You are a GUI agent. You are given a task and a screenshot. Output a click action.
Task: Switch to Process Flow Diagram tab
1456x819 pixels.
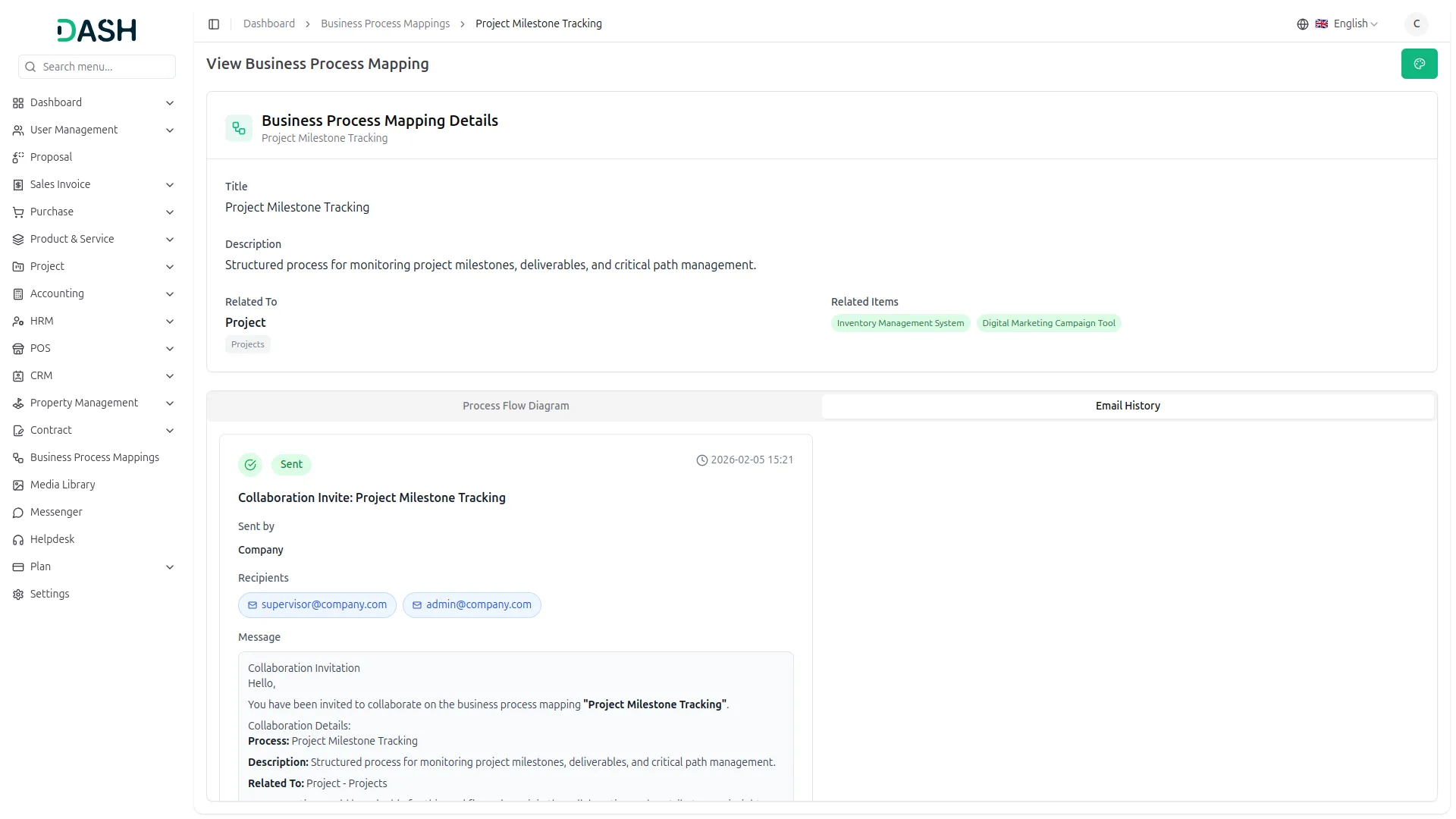pos(516,406)
